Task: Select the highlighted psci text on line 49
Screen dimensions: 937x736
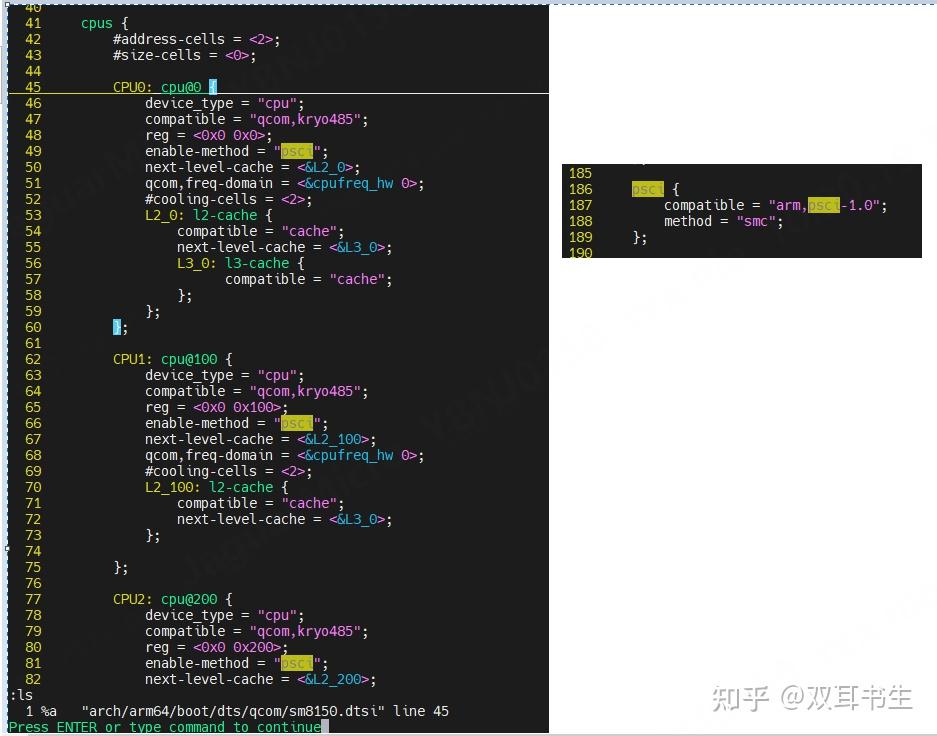Action: 295,150
